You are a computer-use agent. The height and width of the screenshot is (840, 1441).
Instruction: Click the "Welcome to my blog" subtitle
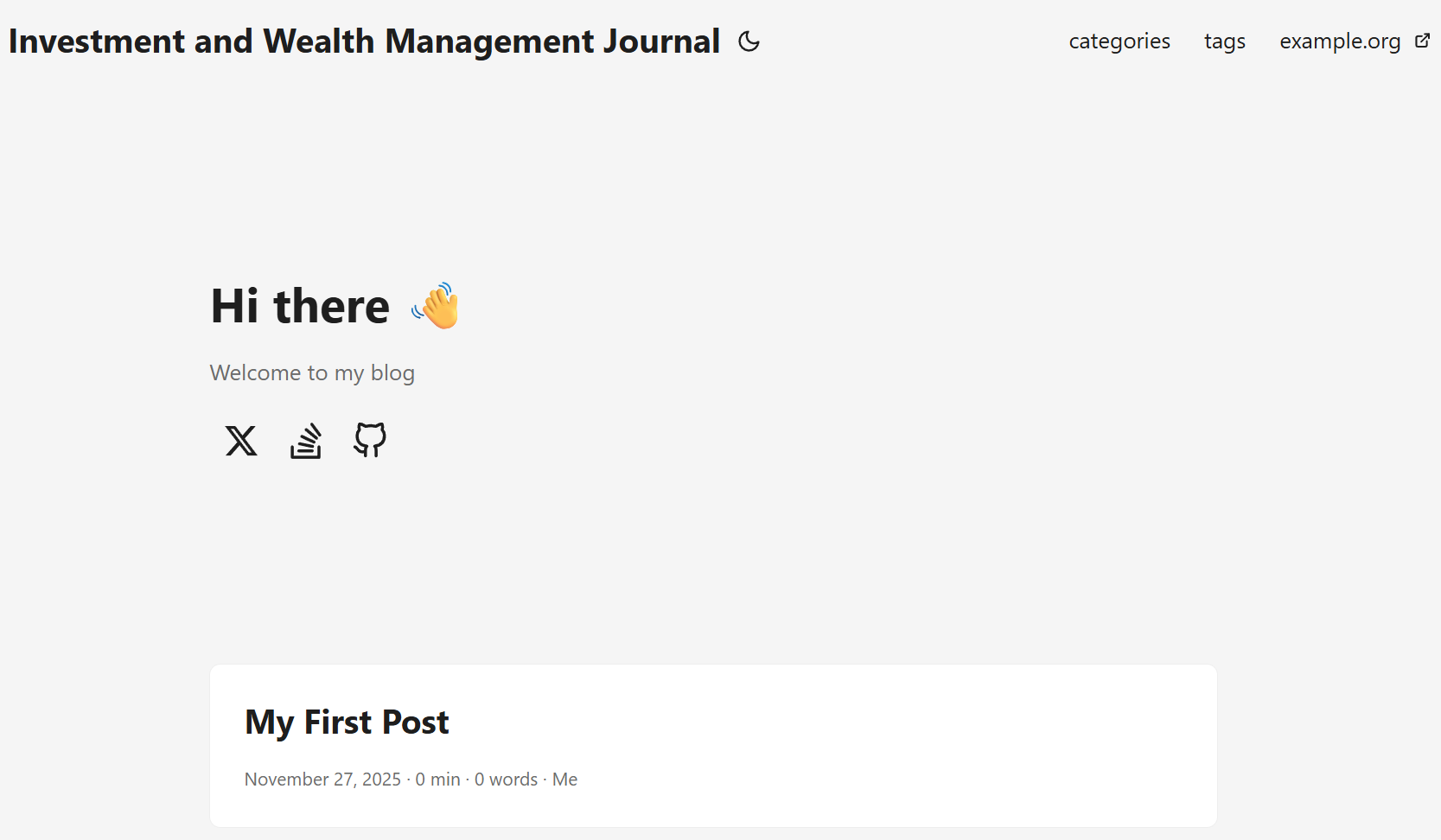(312, 372)
